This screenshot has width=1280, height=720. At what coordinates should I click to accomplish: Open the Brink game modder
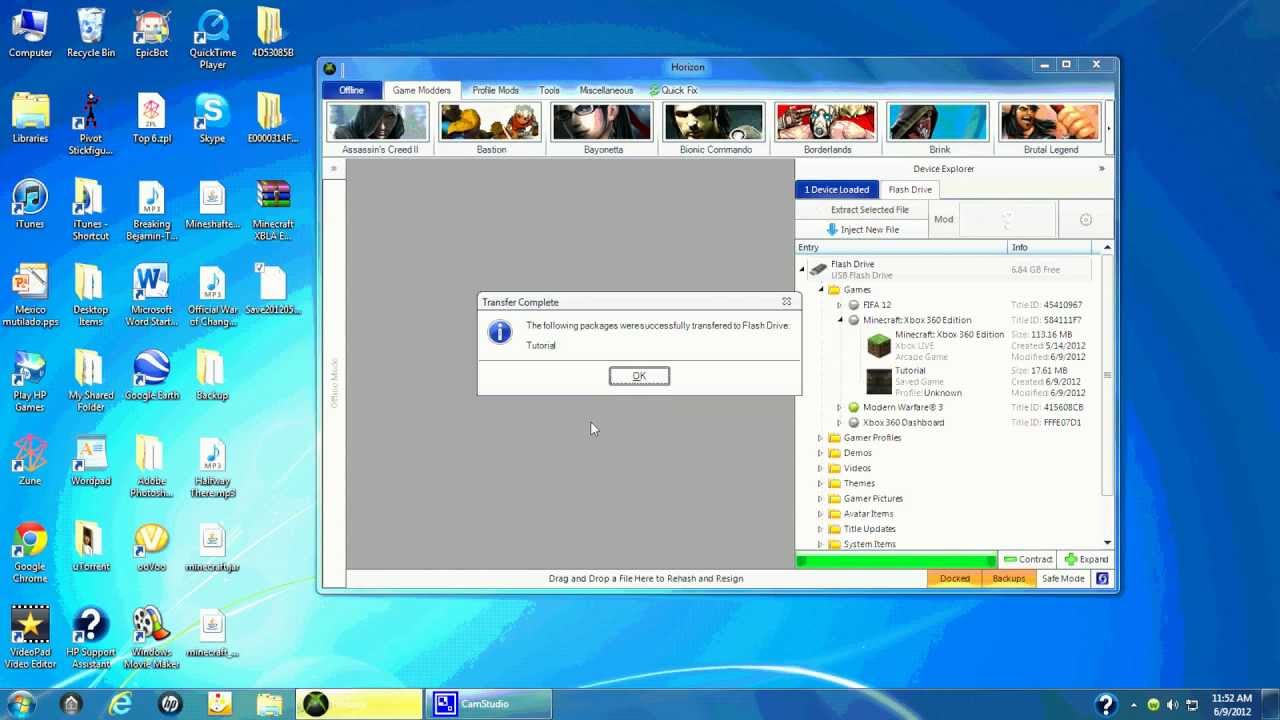pyautogui.click(x=939, y=129)
